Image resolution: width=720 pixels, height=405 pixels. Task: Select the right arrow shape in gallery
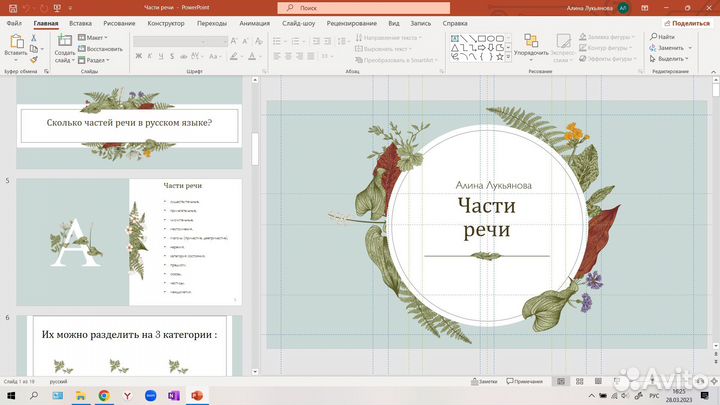click(482, 48)
